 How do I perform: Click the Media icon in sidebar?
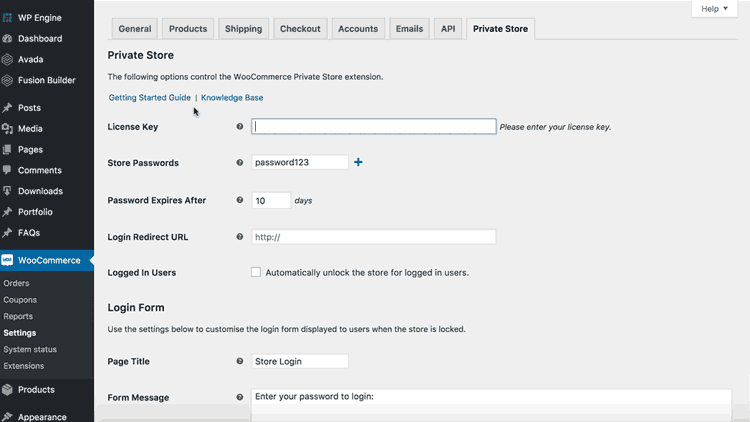point(7,129)
